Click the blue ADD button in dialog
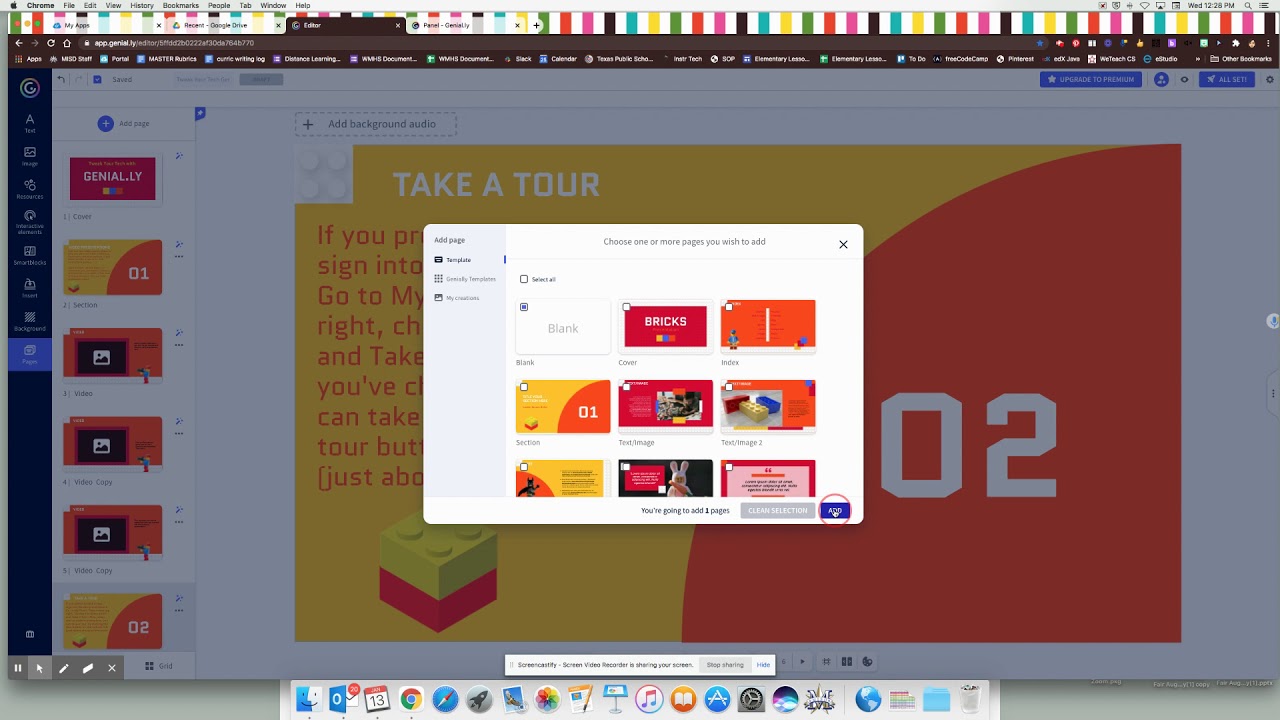Viewport: 1280px width, 720px height. click(834, 511)
